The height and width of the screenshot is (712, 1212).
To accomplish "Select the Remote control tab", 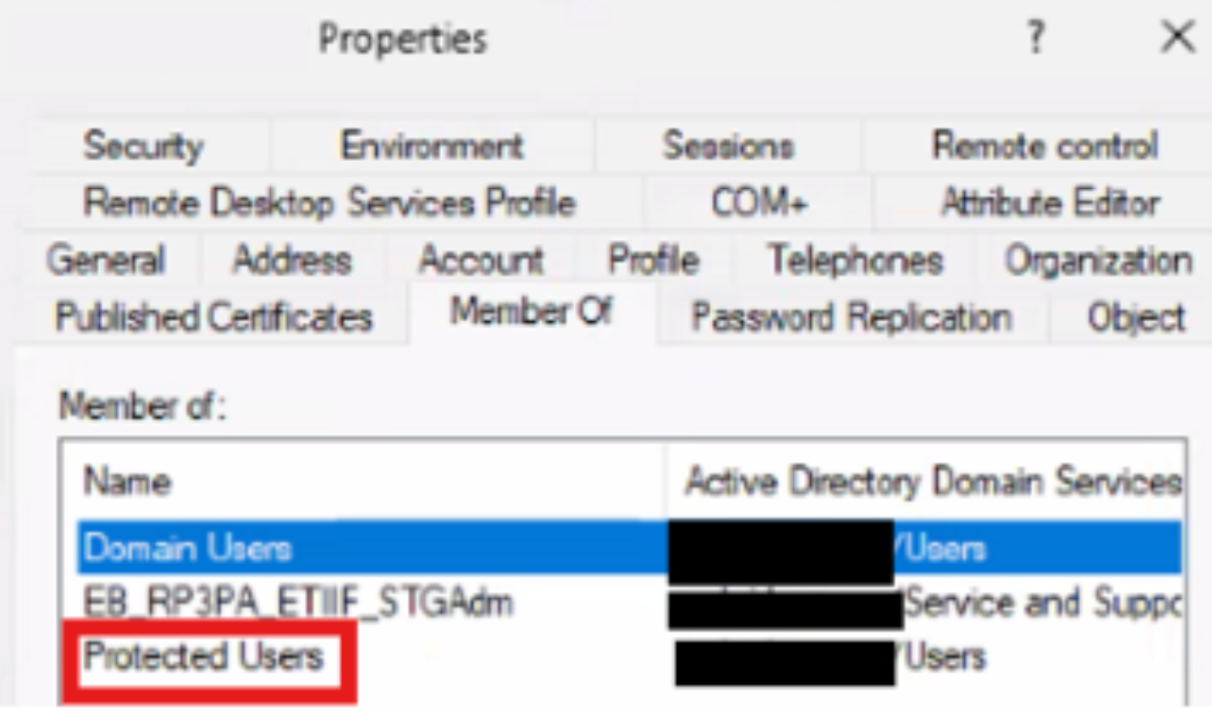I will [x=1045, y=146].
